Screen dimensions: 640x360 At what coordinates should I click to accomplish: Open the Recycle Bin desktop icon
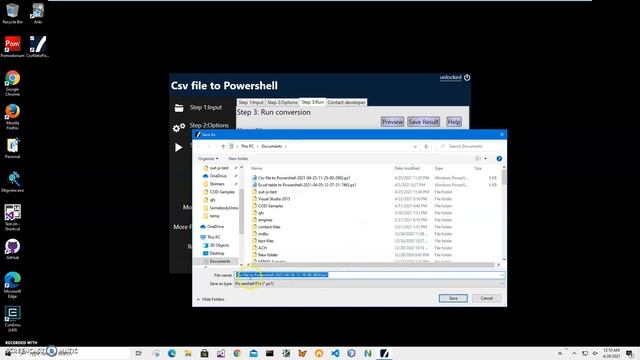click(x=12, y=13)
